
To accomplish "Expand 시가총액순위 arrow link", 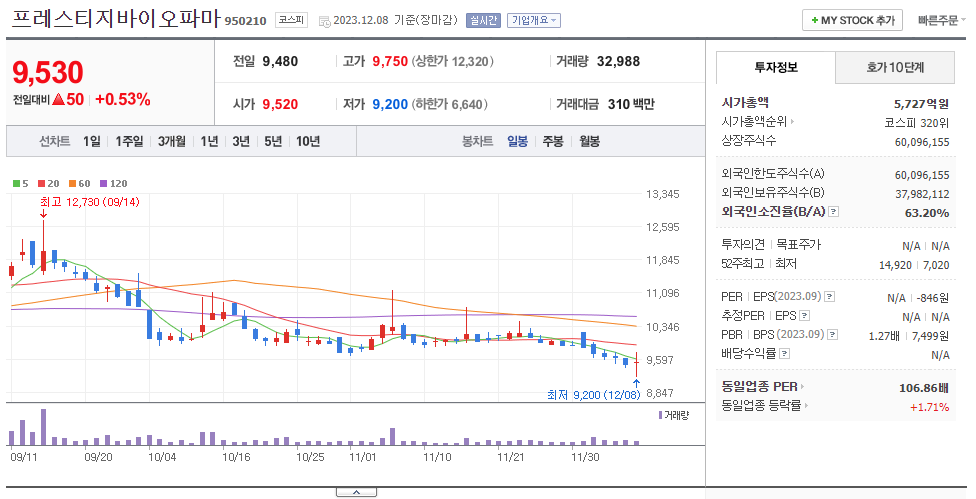I will (x=758, y=122).
